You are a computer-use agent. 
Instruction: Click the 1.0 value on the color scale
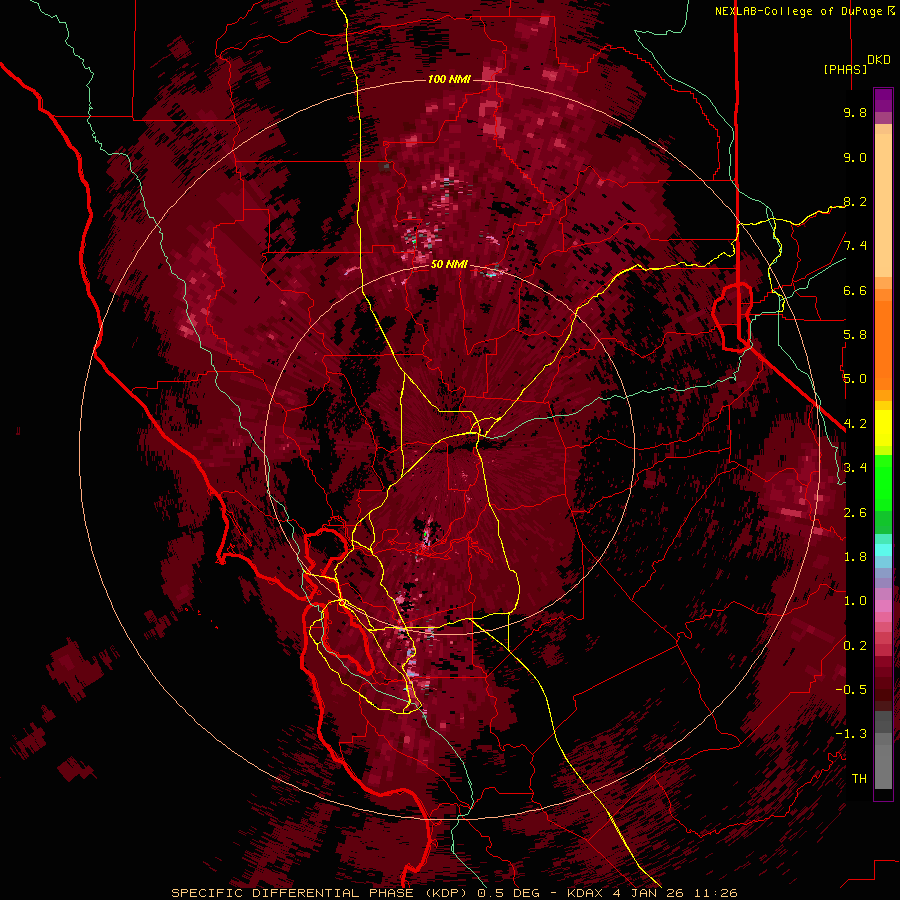click(x=855, y=601)
